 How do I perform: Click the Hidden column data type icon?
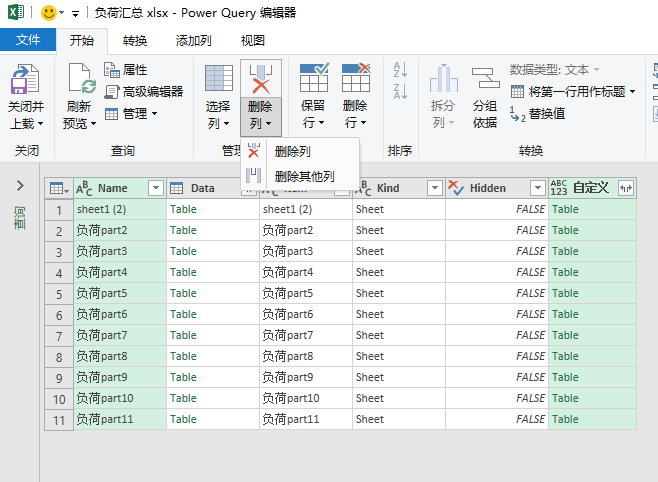coord(456,188)
